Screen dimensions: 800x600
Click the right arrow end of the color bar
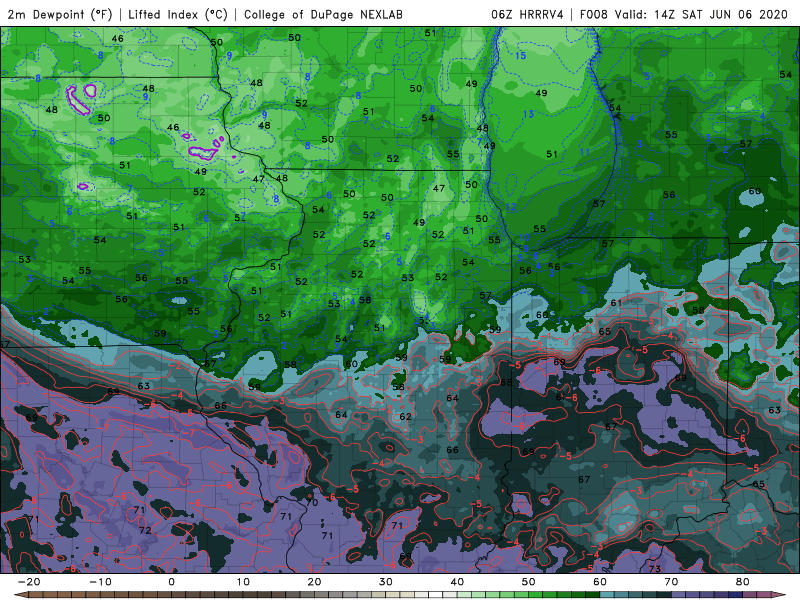click(x=780, y=595)
